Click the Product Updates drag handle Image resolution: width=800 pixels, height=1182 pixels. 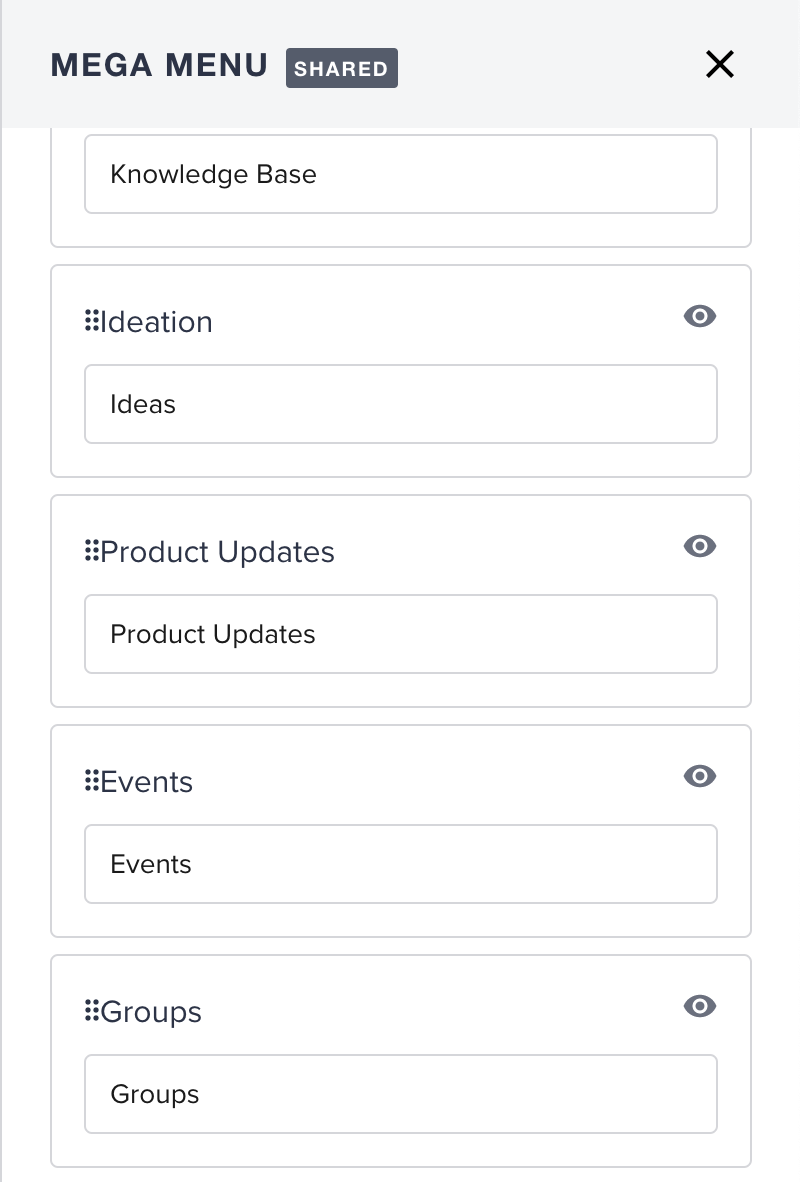click(x=92, y=551)
